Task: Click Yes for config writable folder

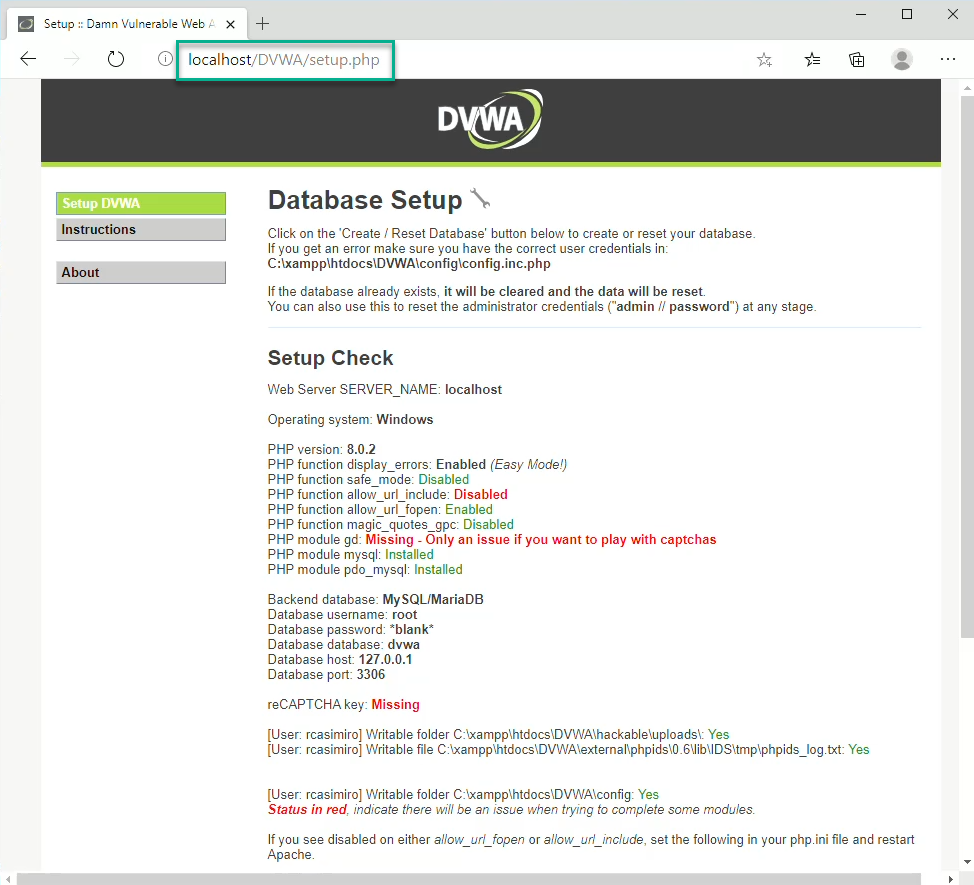Action: [649, 794]
